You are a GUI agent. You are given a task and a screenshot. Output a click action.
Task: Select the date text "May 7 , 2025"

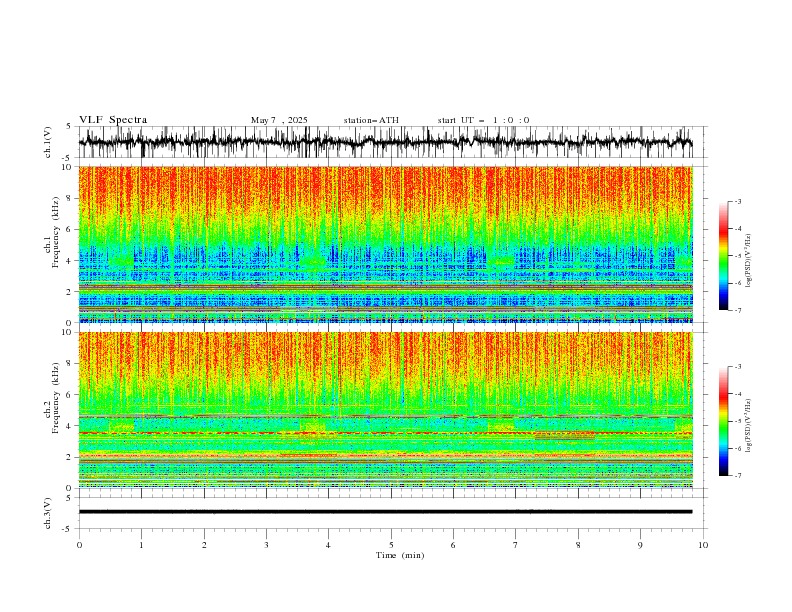pyautogui.click(x=279, y=120)
